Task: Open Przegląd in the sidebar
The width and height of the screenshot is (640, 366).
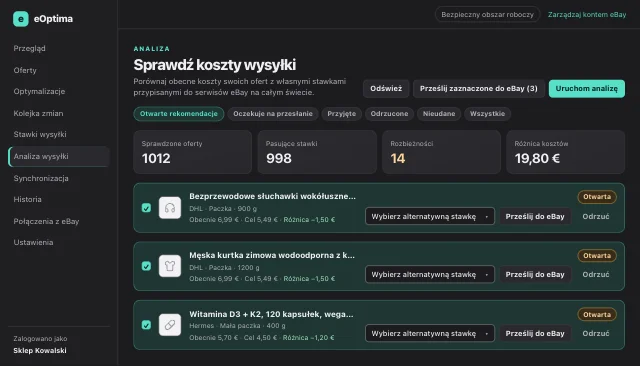Action: [x=29, y=48]
